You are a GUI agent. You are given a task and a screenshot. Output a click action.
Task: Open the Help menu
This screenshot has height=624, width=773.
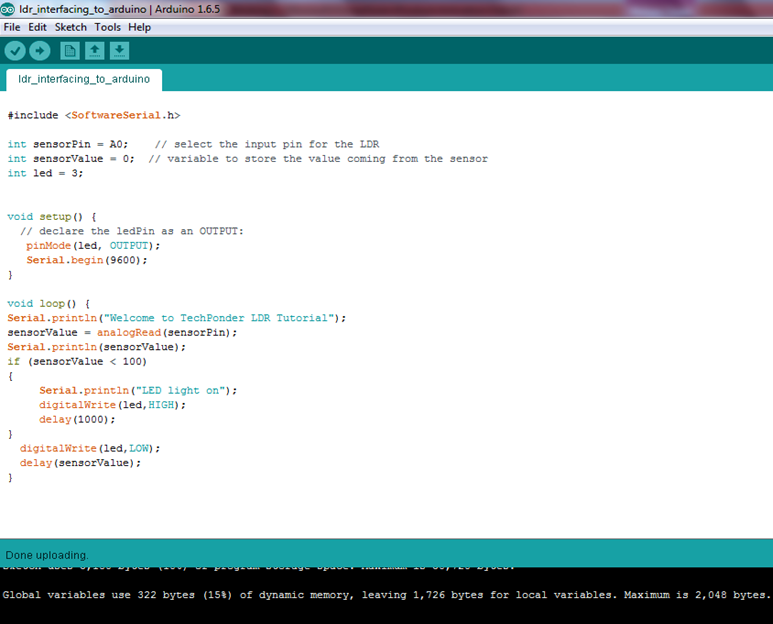click(x=140, y=27)
